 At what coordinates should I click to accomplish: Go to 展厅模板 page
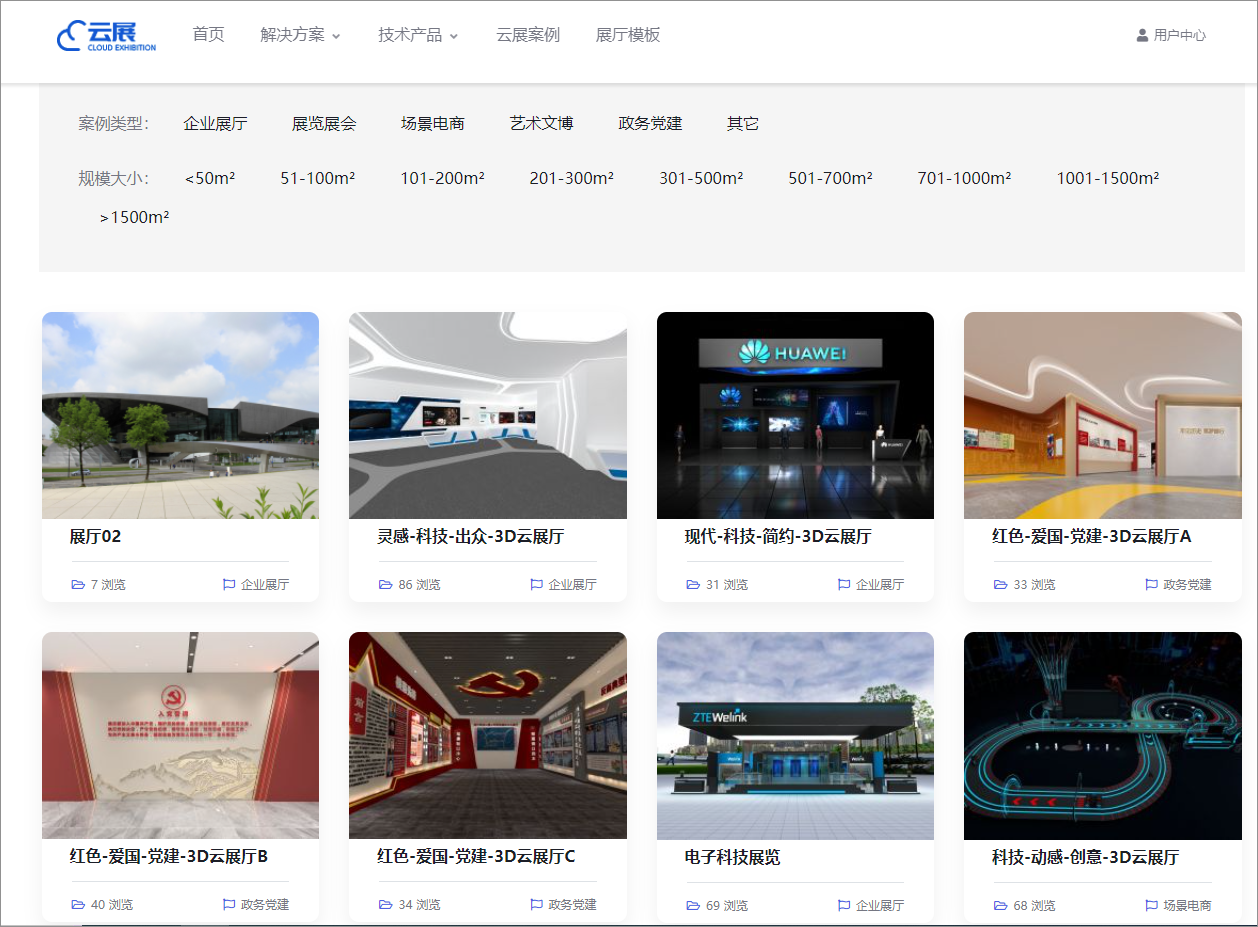[x=628, y=35]
